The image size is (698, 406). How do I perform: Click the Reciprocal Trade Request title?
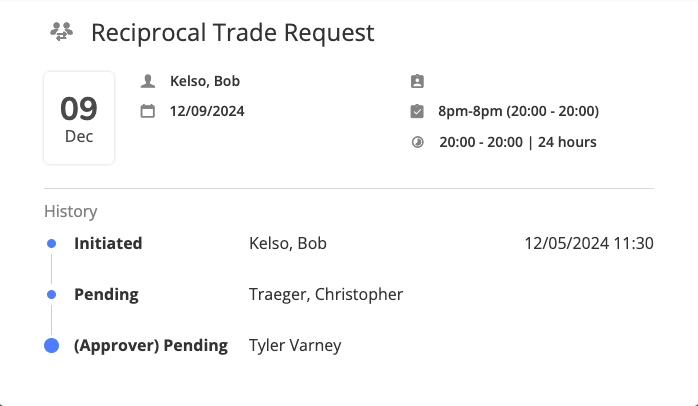[233, 32]
